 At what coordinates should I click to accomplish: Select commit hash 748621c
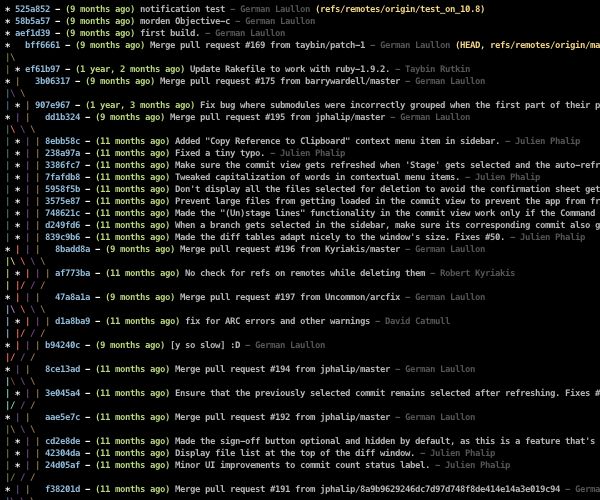pyautogui.click(x=63, y=213)
